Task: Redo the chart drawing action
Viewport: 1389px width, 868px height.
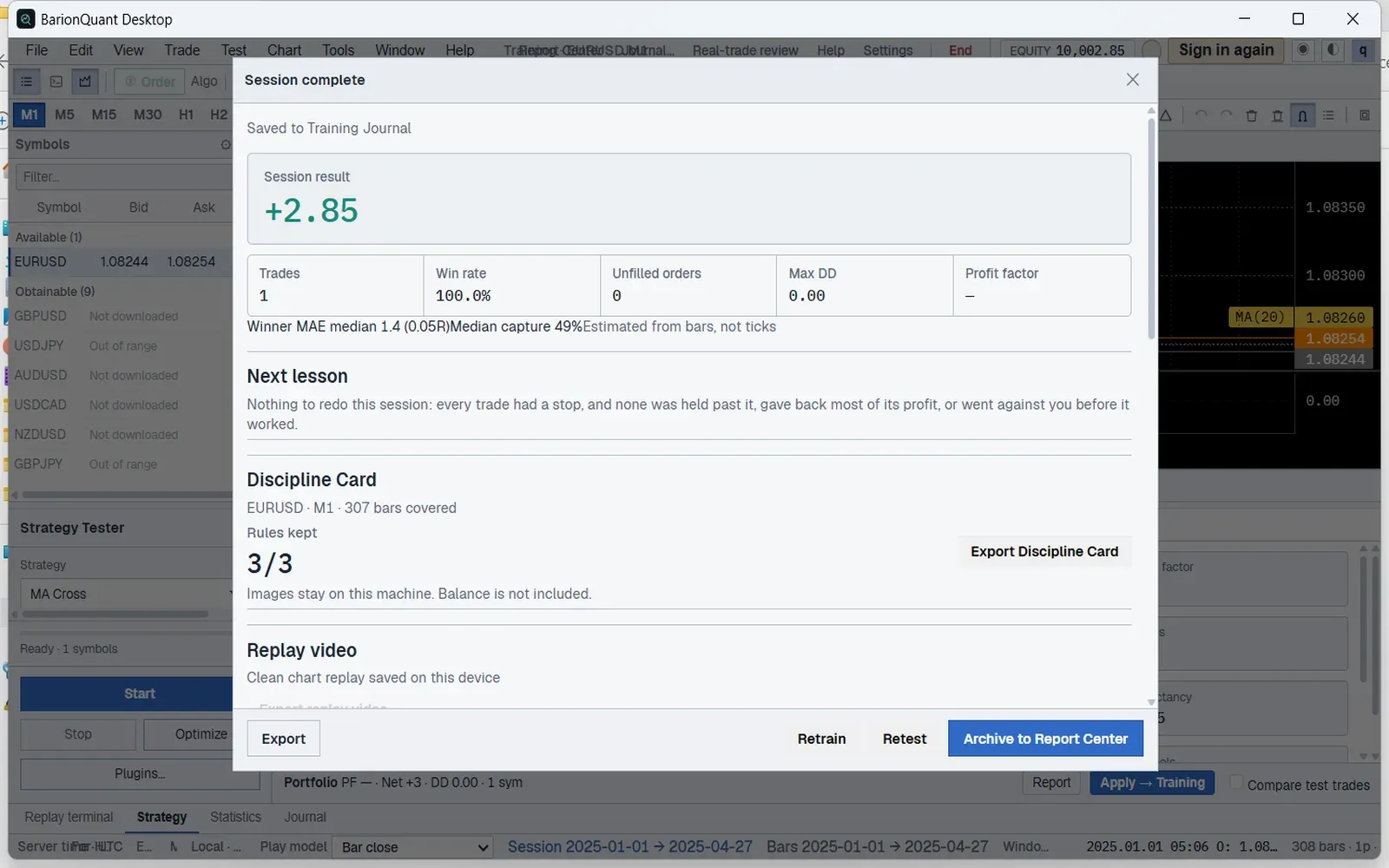Action: click(x=1226, y=115)
